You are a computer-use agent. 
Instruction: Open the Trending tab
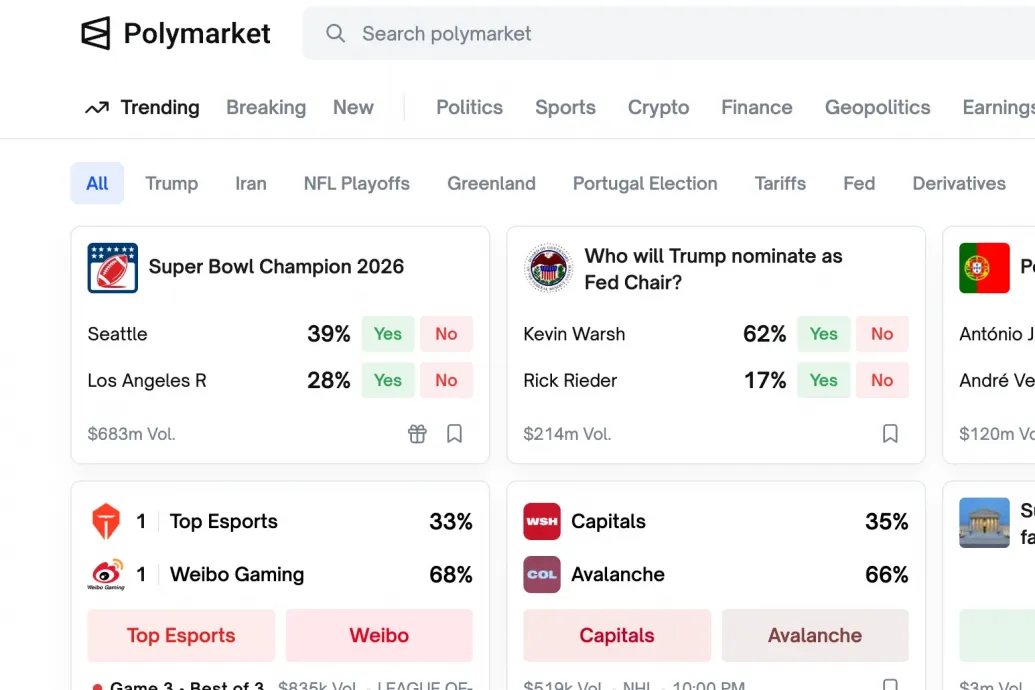(x=142, y=107)
